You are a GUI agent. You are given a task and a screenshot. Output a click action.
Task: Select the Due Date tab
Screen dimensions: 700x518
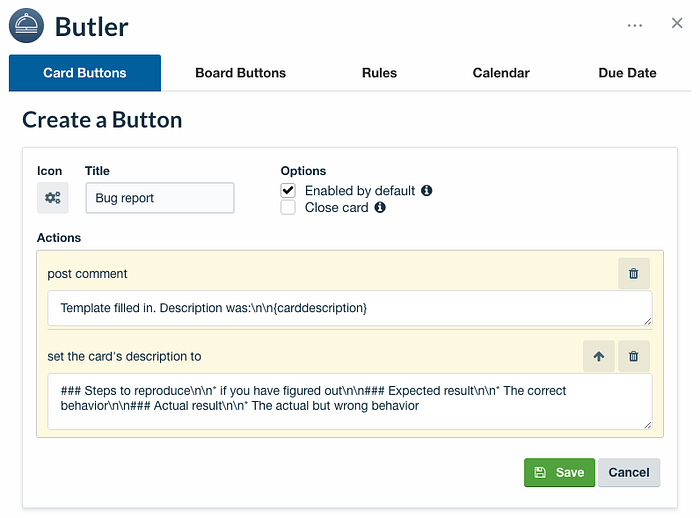[627, 73]
